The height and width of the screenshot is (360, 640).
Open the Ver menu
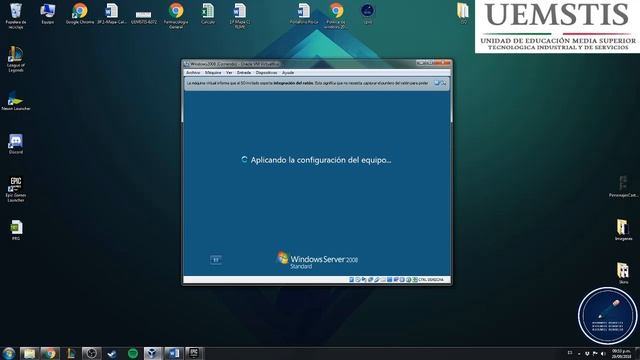click(229, 73)
